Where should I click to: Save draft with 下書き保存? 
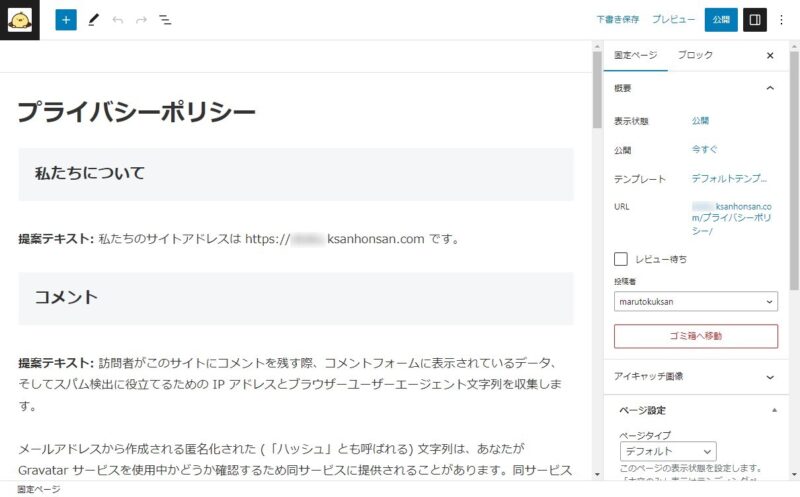[x=617, y=19]
